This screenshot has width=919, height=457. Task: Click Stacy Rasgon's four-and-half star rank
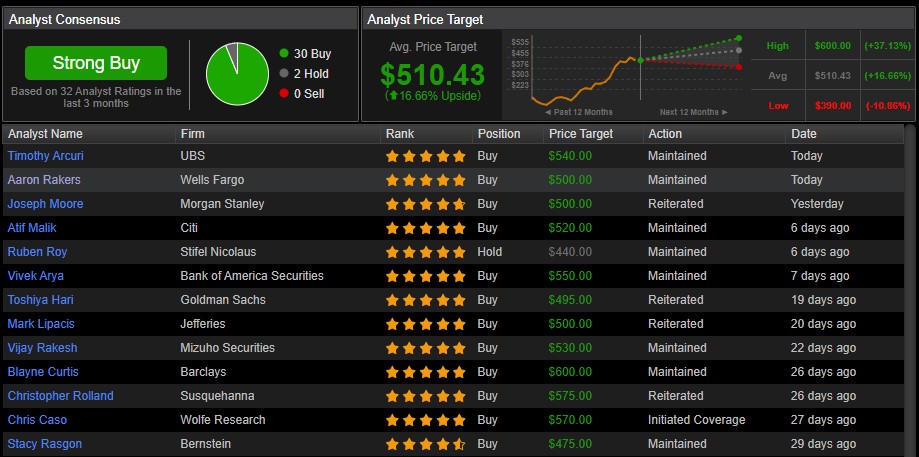pos(426,445)
